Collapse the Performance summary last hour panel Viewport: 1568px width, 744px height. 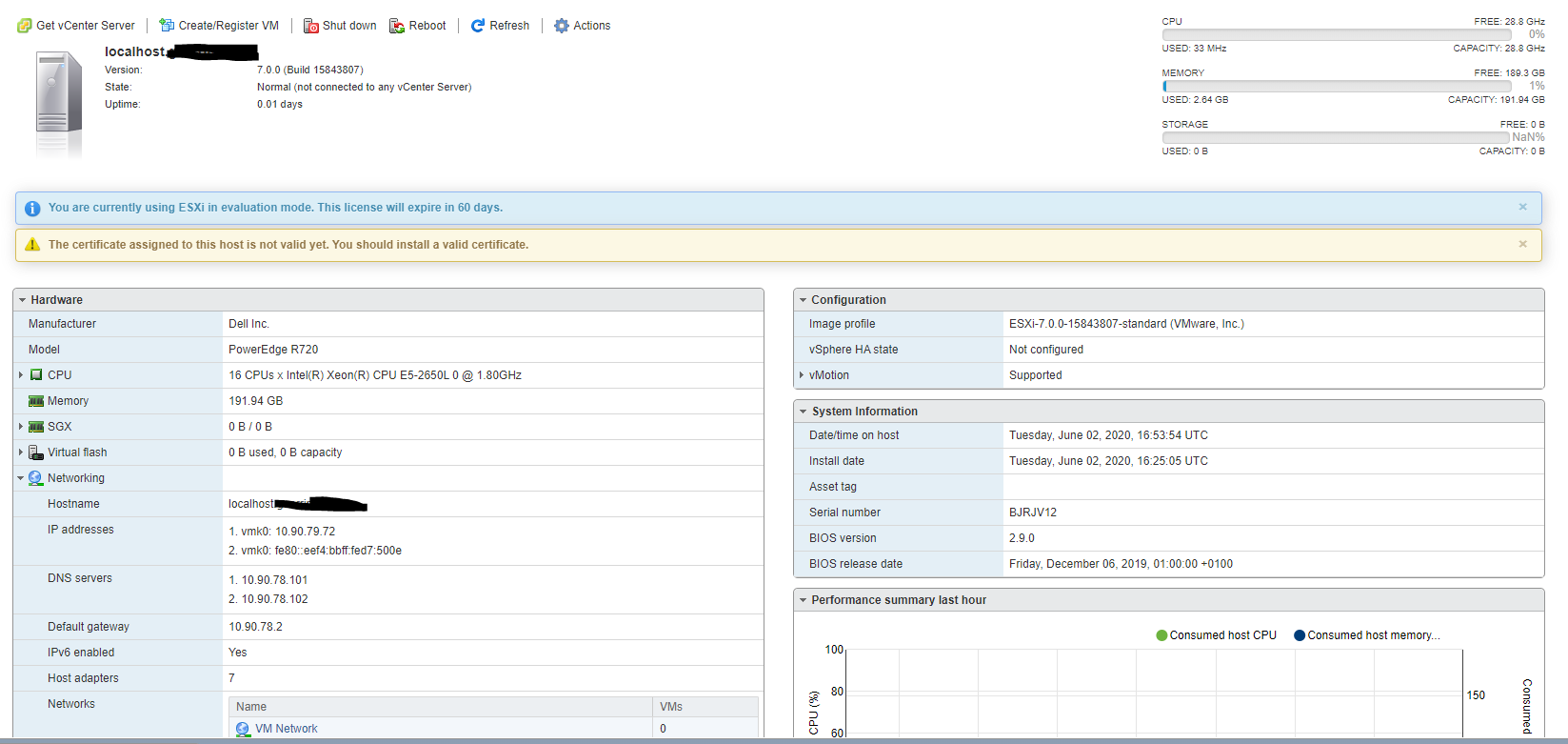pos(803,600)
